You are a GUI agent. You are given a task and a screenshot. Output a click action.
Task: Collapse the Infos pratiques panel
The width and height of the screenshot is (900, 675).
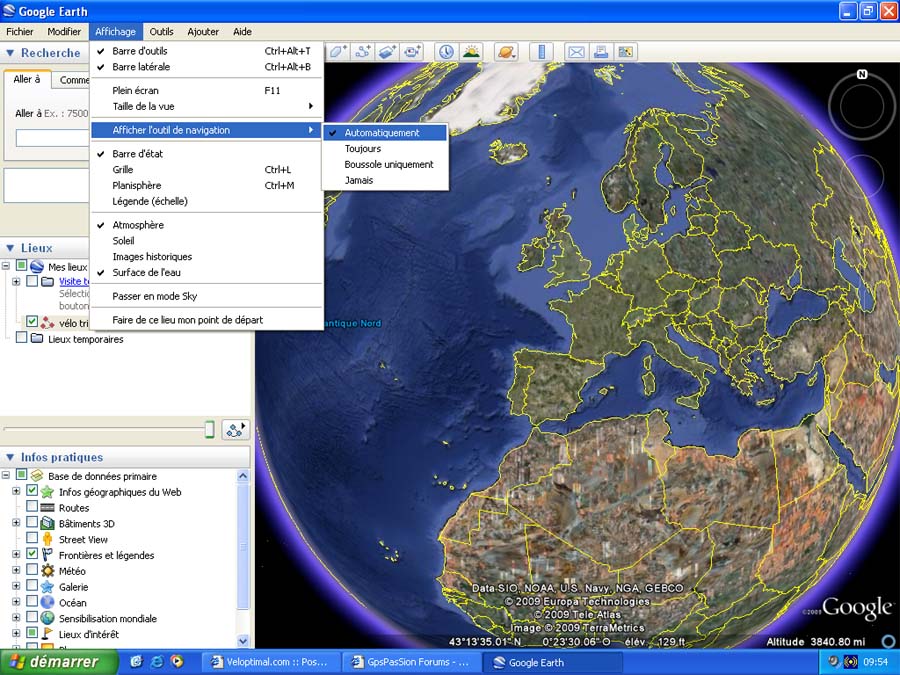pos(10,458)
